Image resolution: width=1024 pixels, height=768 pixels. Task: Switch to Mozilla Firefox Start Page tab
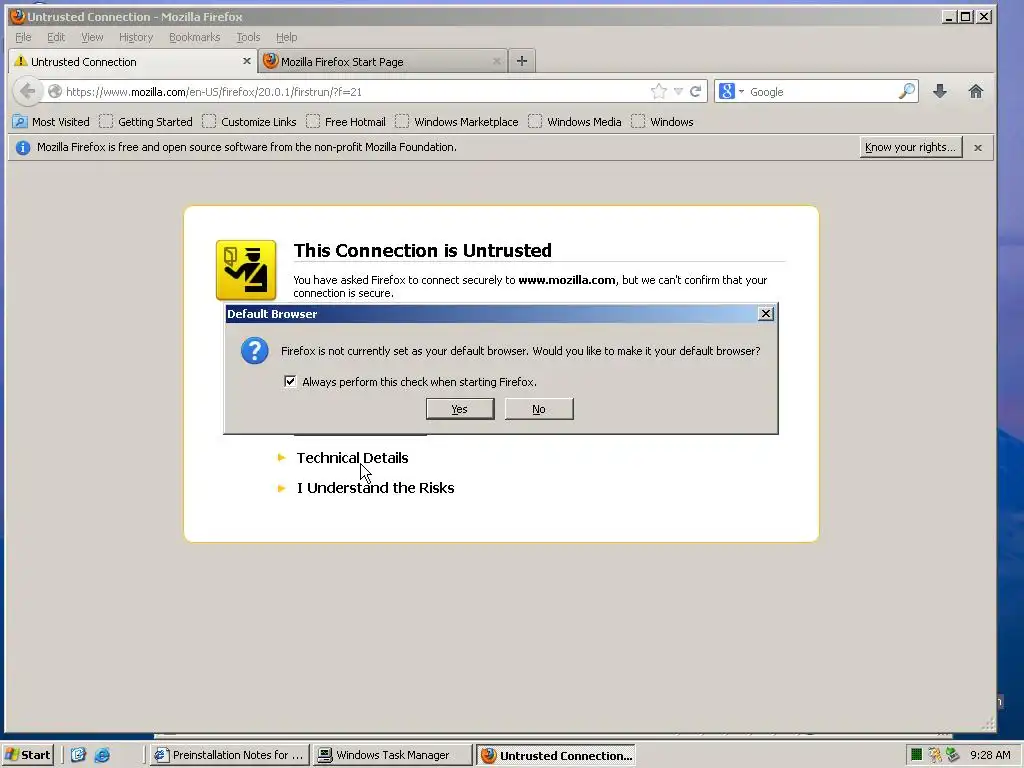point(382,61)
